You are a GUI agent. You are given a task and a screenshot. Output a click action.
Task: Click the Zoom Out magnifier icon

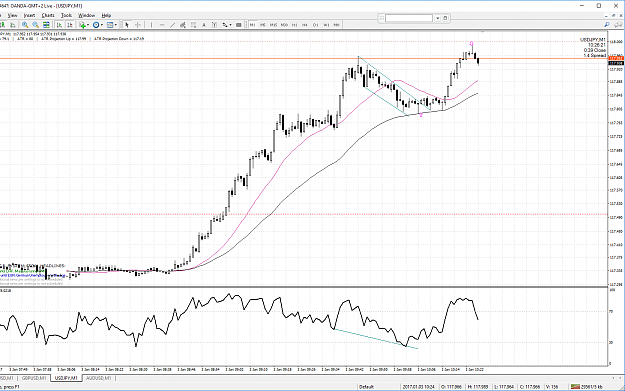click(x=35, y=25)
